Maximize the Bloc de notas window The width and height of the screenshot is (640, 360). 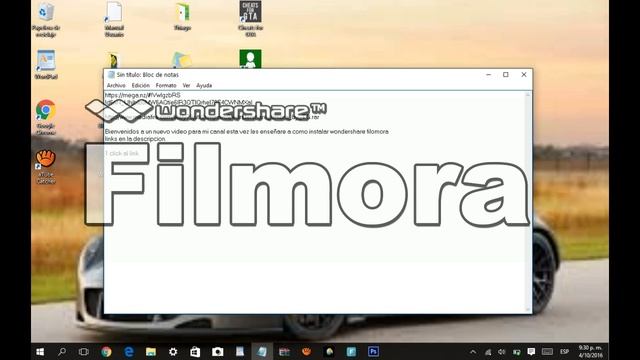coord(506,75)
